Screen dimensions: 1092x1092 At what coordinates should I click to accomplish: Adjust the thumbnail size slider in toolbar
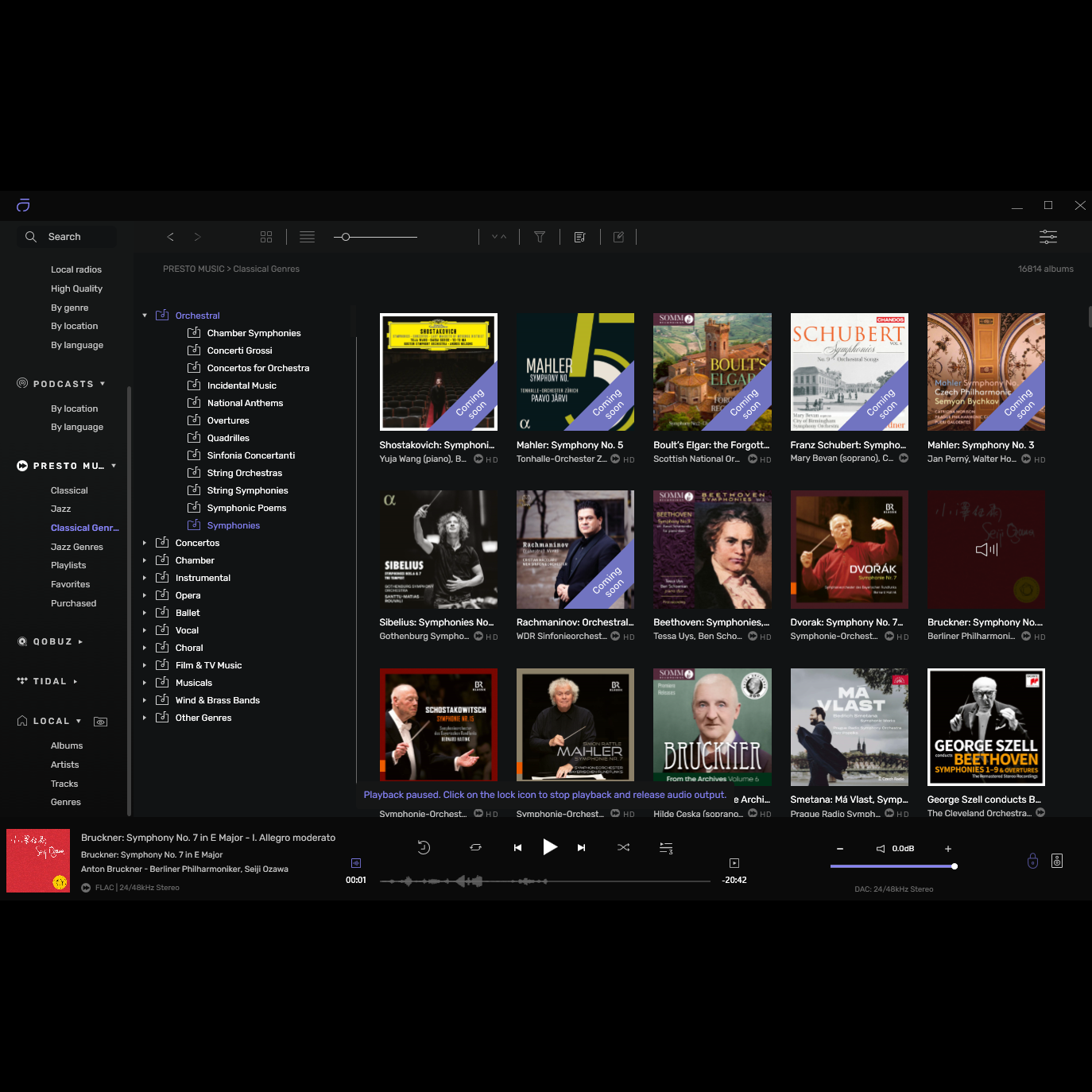[346, 237]
